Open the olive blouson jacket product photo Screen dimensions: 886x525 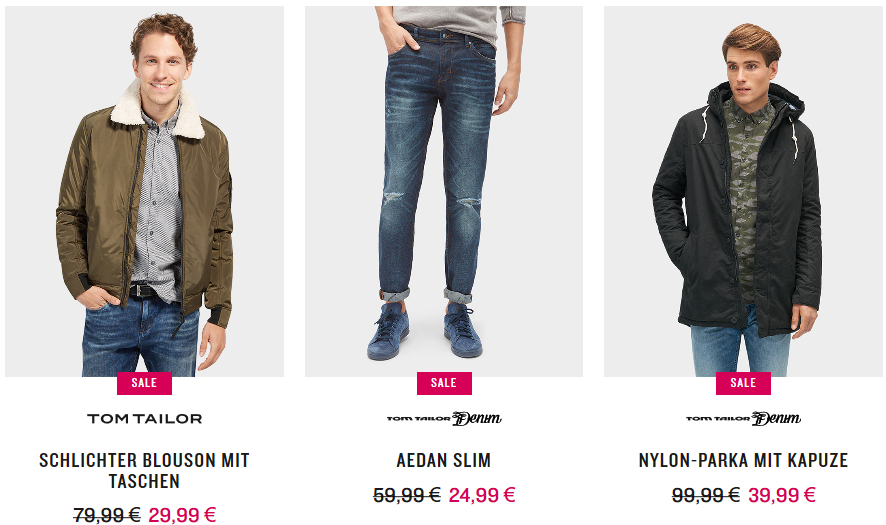(144, 191)
